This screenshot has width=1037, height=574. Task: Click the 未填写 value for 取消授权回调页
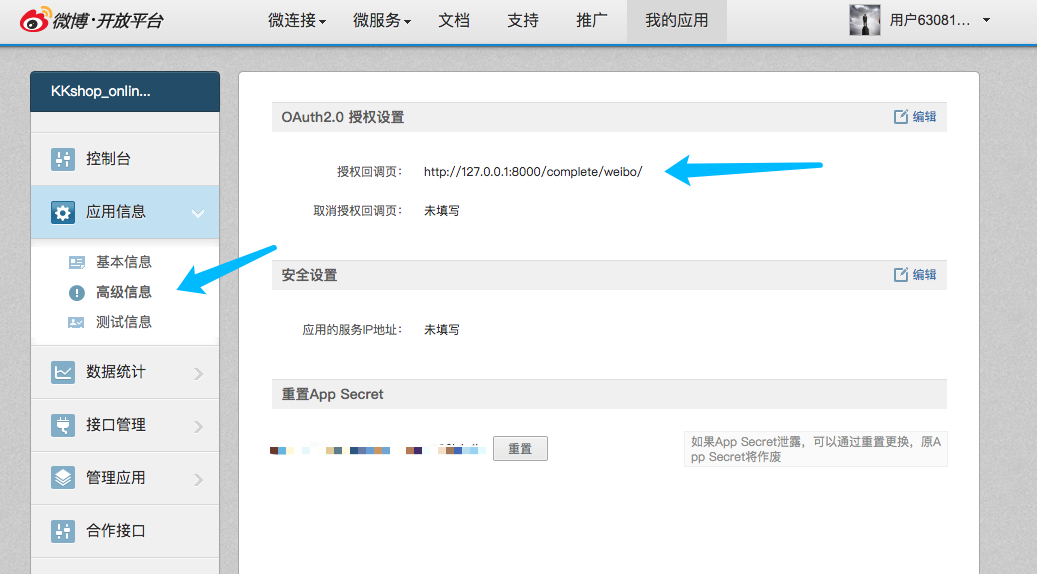click(x=442, y=211)
